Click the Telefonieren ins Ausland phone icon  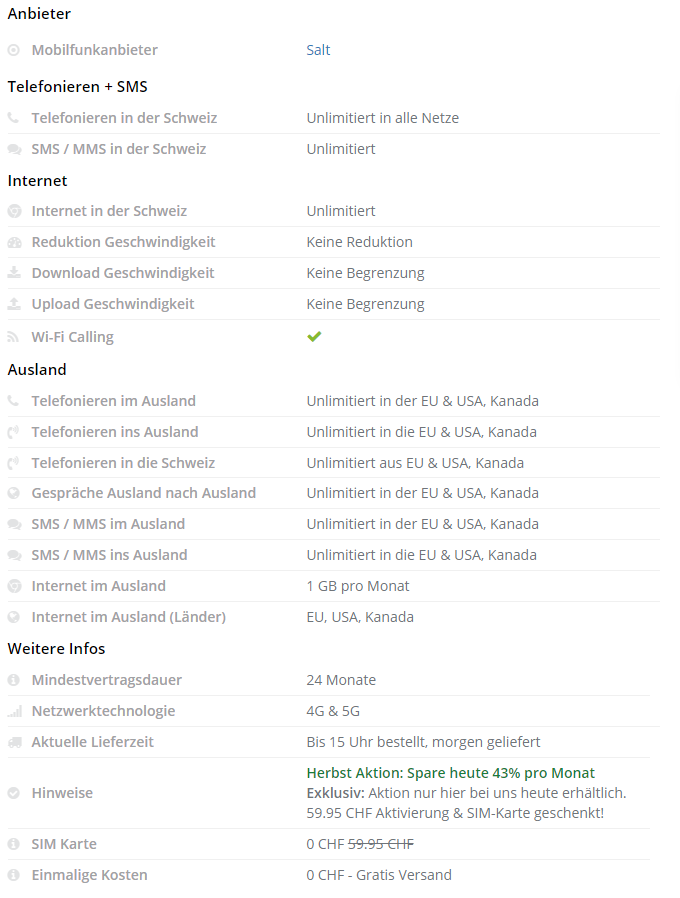[x=14, y=432]
